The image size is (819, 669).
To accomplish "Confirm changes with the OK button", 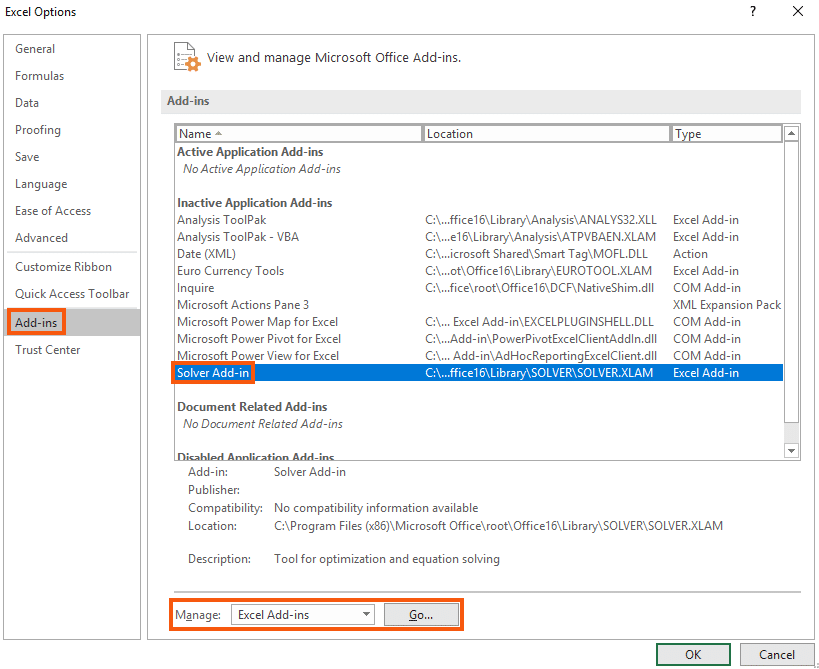I will 692,653.
